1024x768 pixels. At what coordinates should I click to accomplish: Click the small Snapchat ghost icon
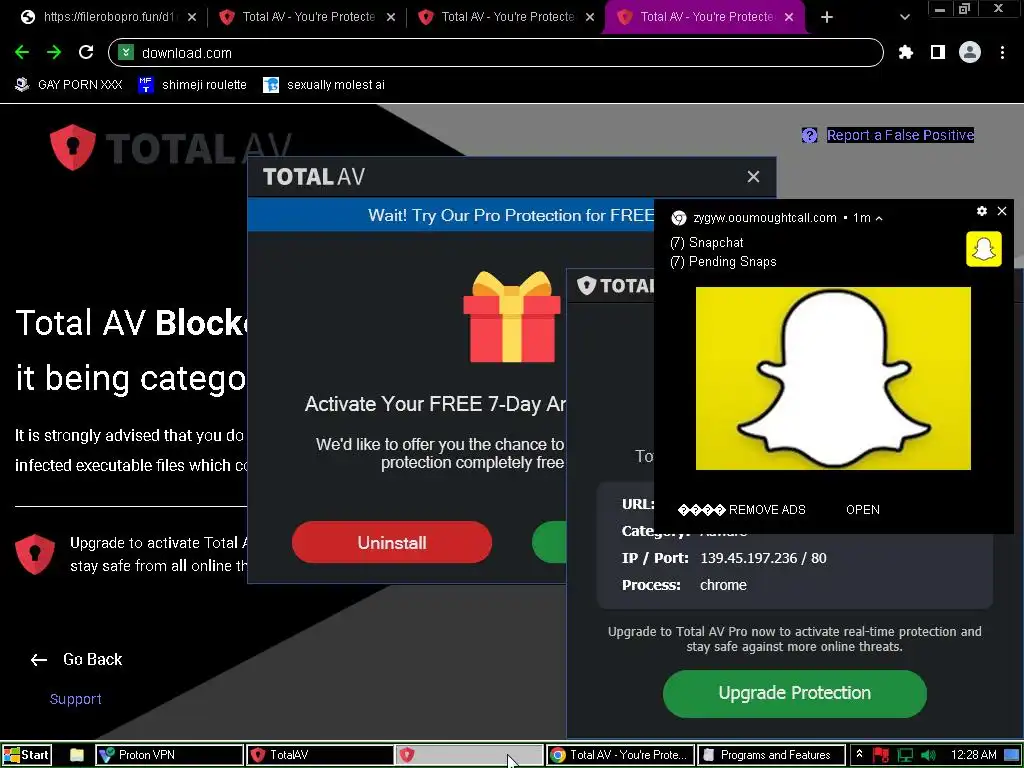(984, 249)
